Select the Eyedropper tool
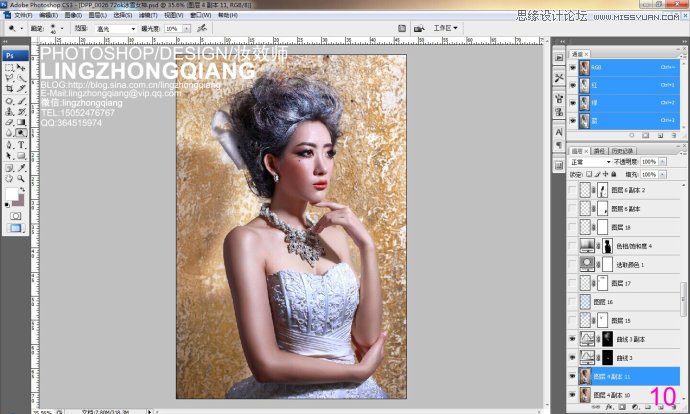The image size is (690, 414). [21, 168]
